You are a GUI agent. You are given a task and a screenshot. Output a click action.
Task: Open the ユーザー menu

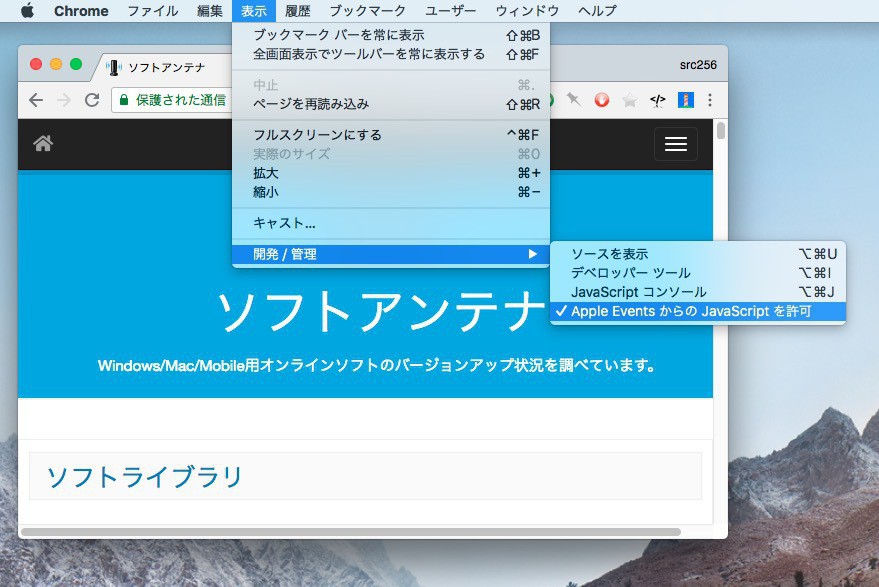click(450, 11)
